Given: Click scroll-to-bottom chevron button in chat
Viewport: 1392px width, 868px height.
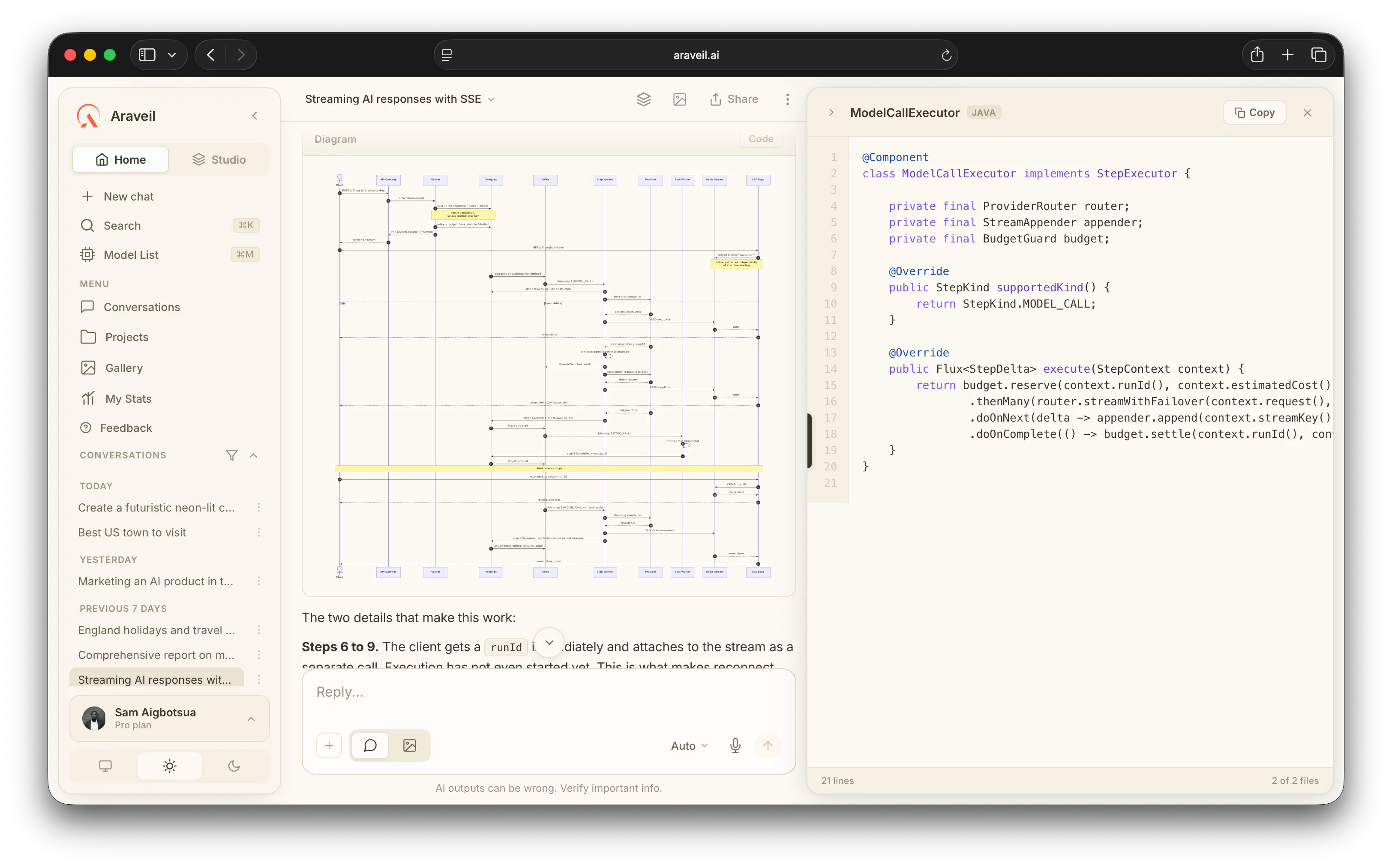Looking at the screenshot, I should click(x=549, y=642).
